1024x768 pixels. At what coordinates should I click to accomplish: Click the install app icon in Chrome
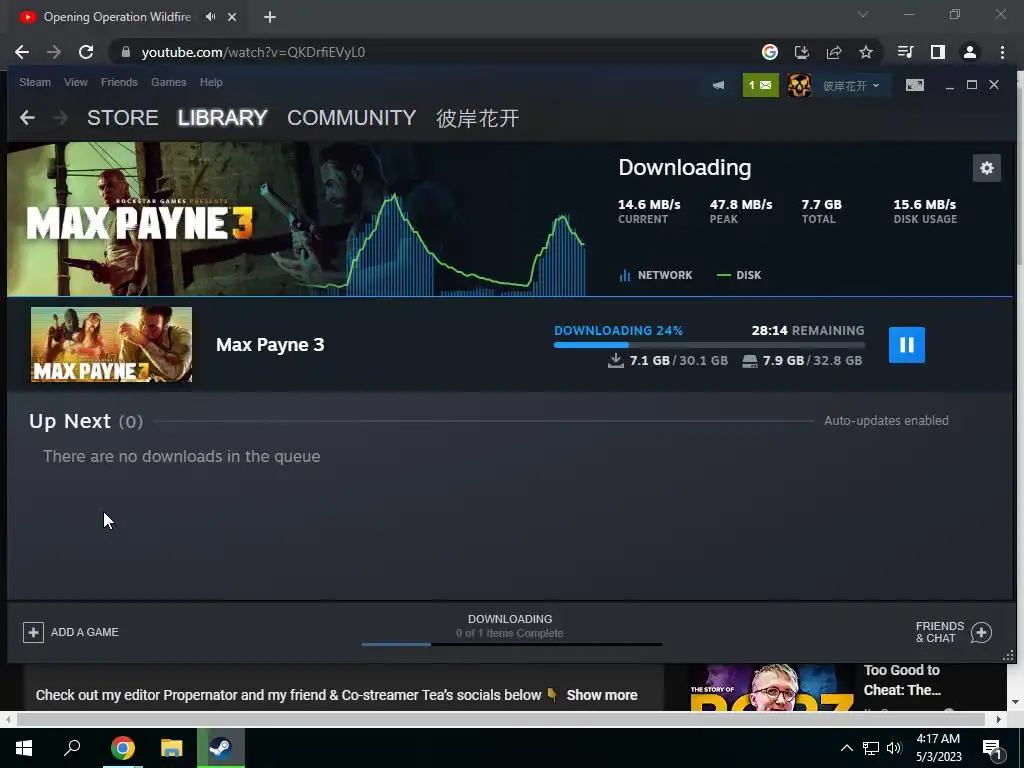coord(801,52)
